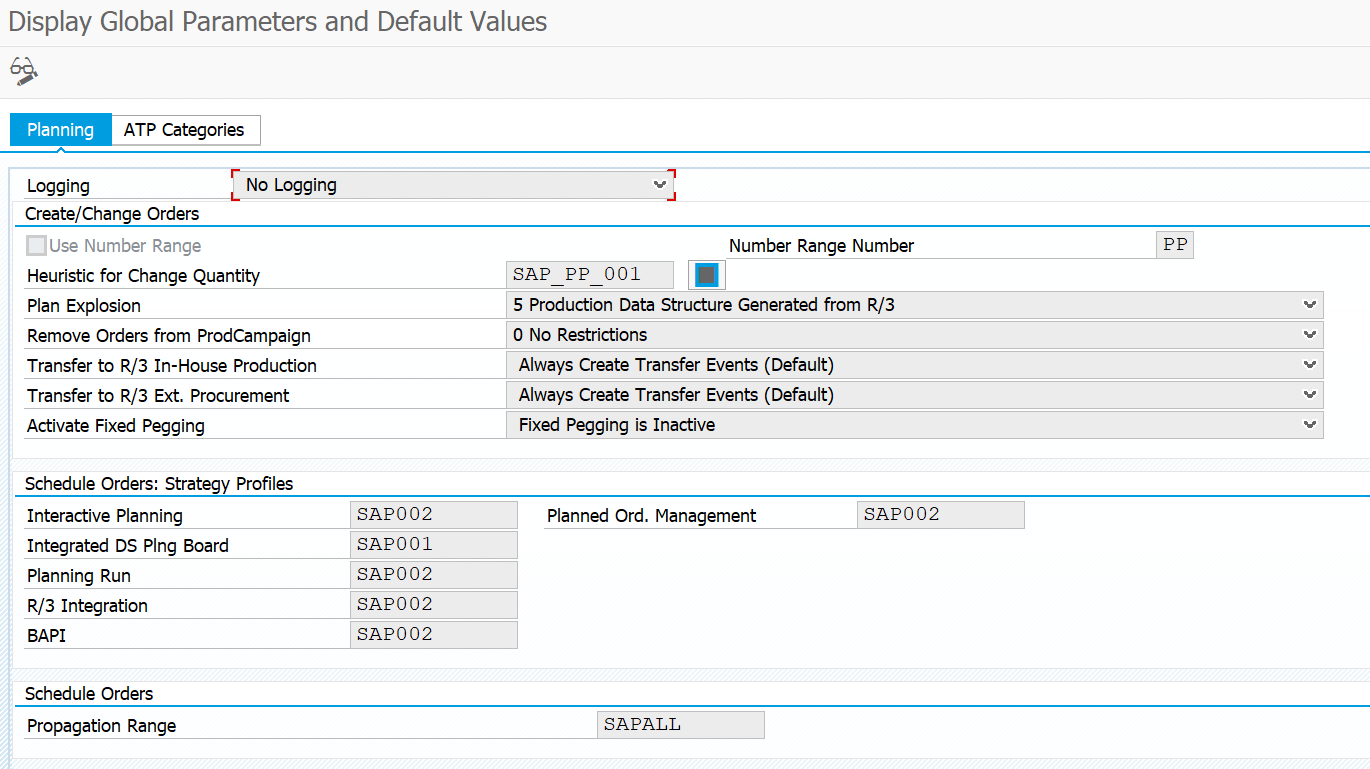Viewport: 1370px width, 769px height.
Task: Toggle the Use Number Range checkbox
Action: (36, 246)
